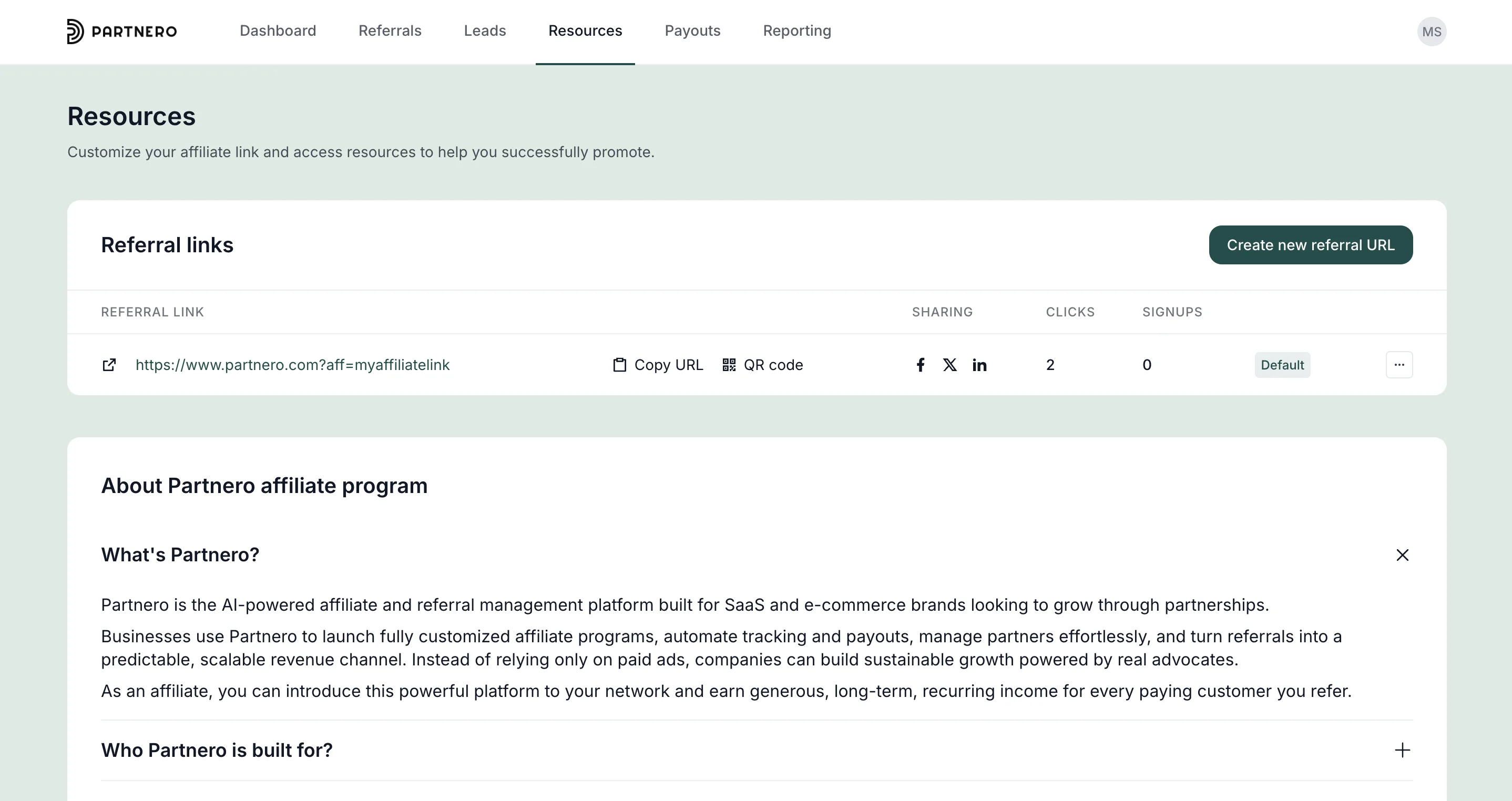Click the About Partnero affiliate program heading
The image size is (1512, 801).
coord(264,486)
